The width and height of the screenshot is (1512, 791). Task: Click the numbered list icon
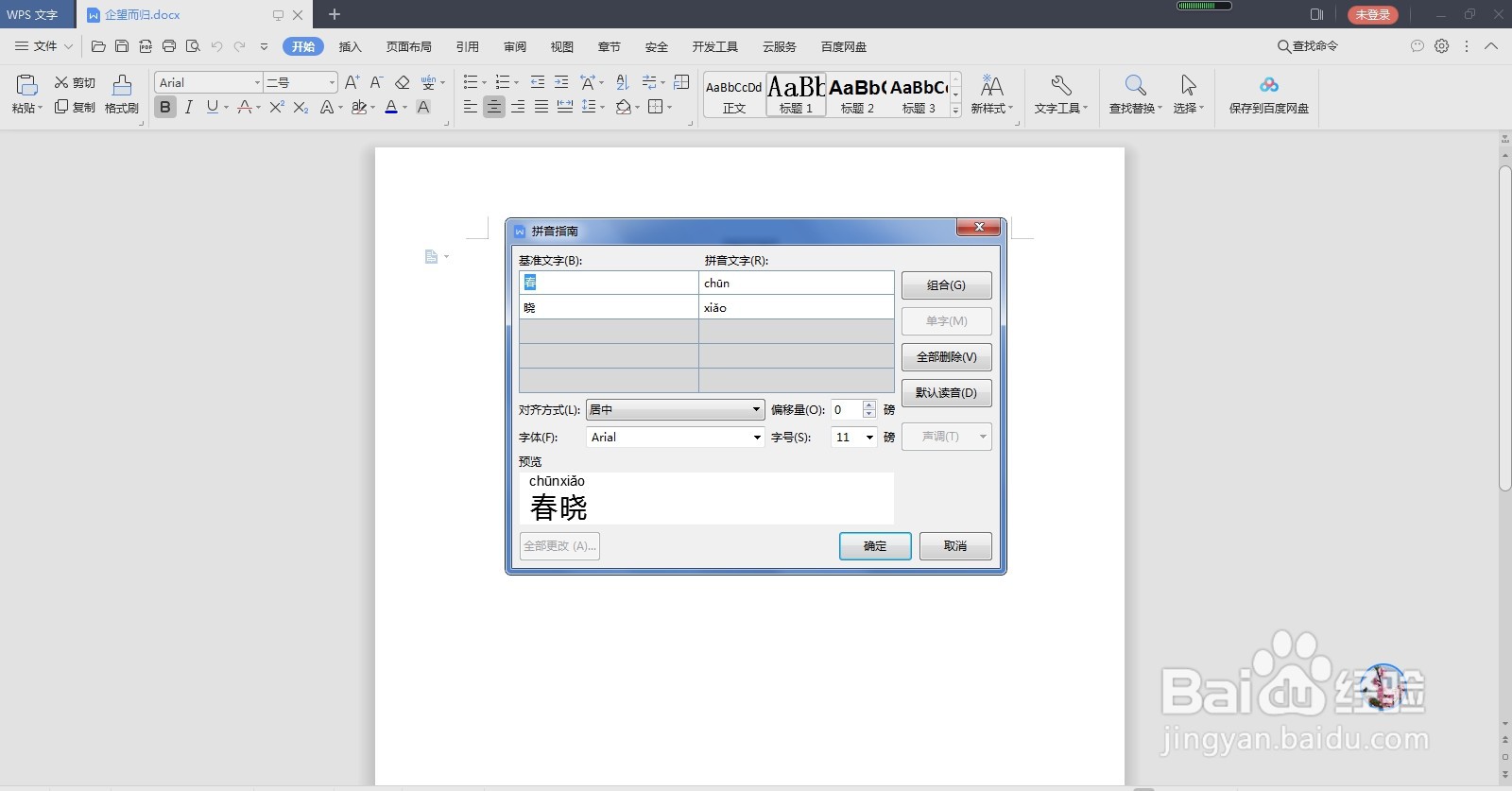(503, 83)
